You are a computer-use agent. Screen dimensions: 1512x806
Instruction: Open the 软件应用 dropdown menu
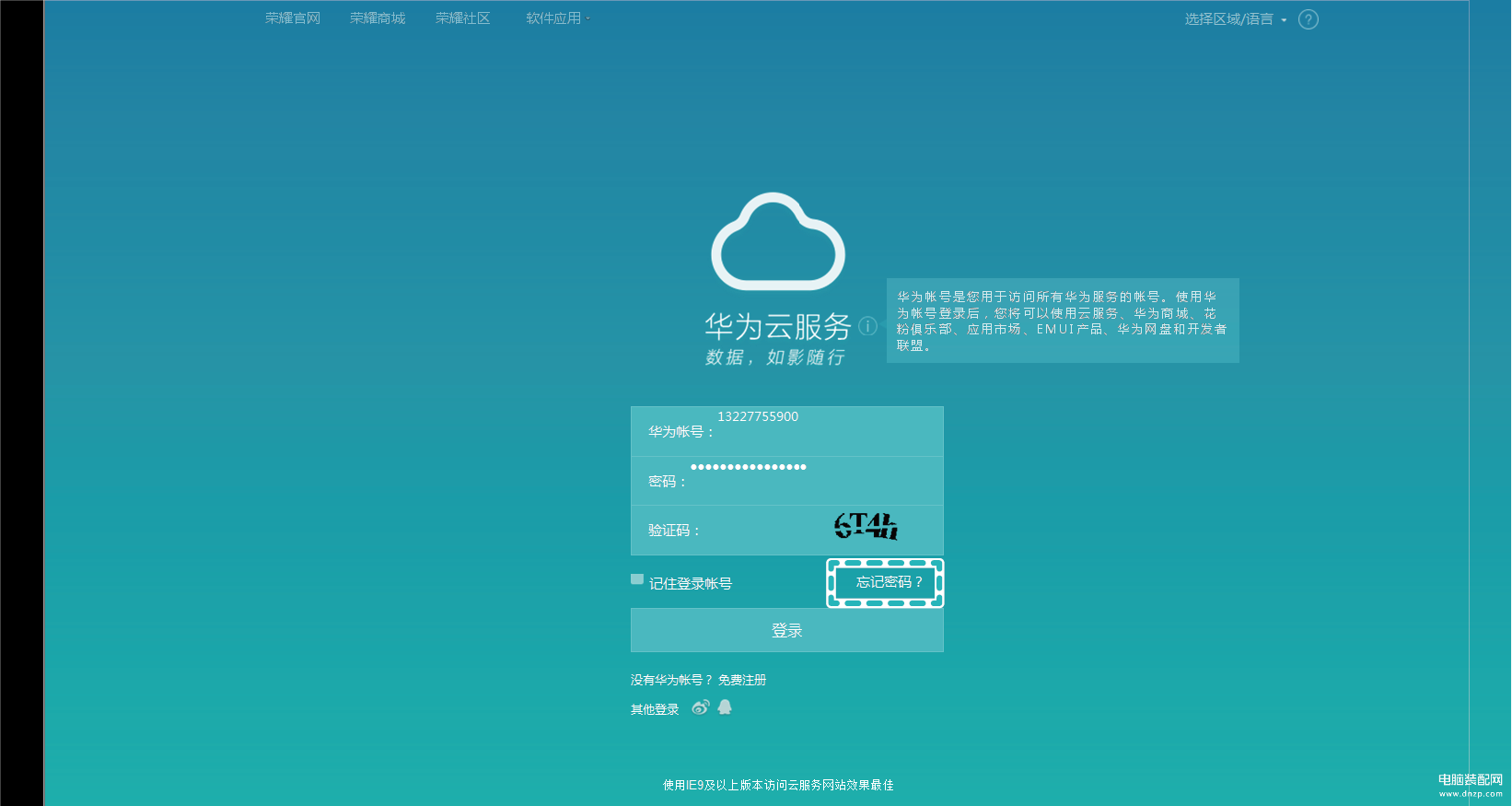pos(558,18)
